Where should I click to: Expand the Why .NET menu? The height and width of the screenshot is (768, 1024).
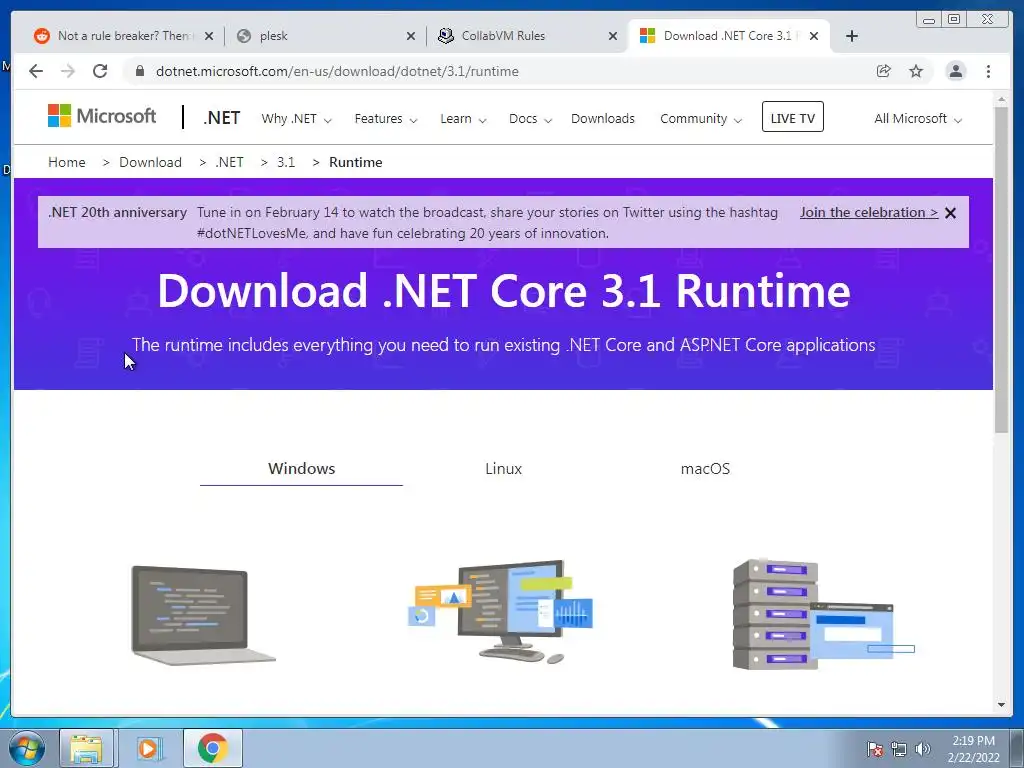pyautogui.click(x=296, y=119)
